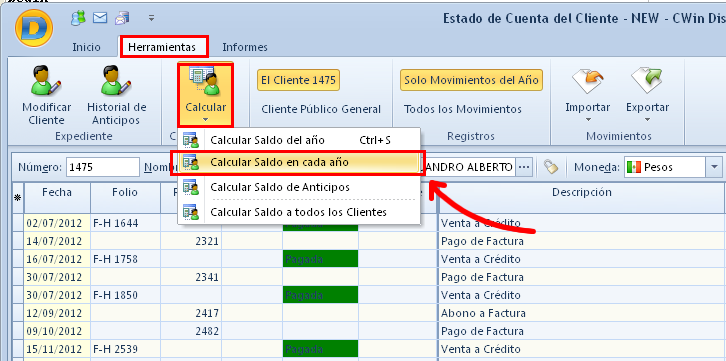The height and width of the screenshot is (361, 726).
Task: Select folio cell F-H 1850
Action: [125, 295]
